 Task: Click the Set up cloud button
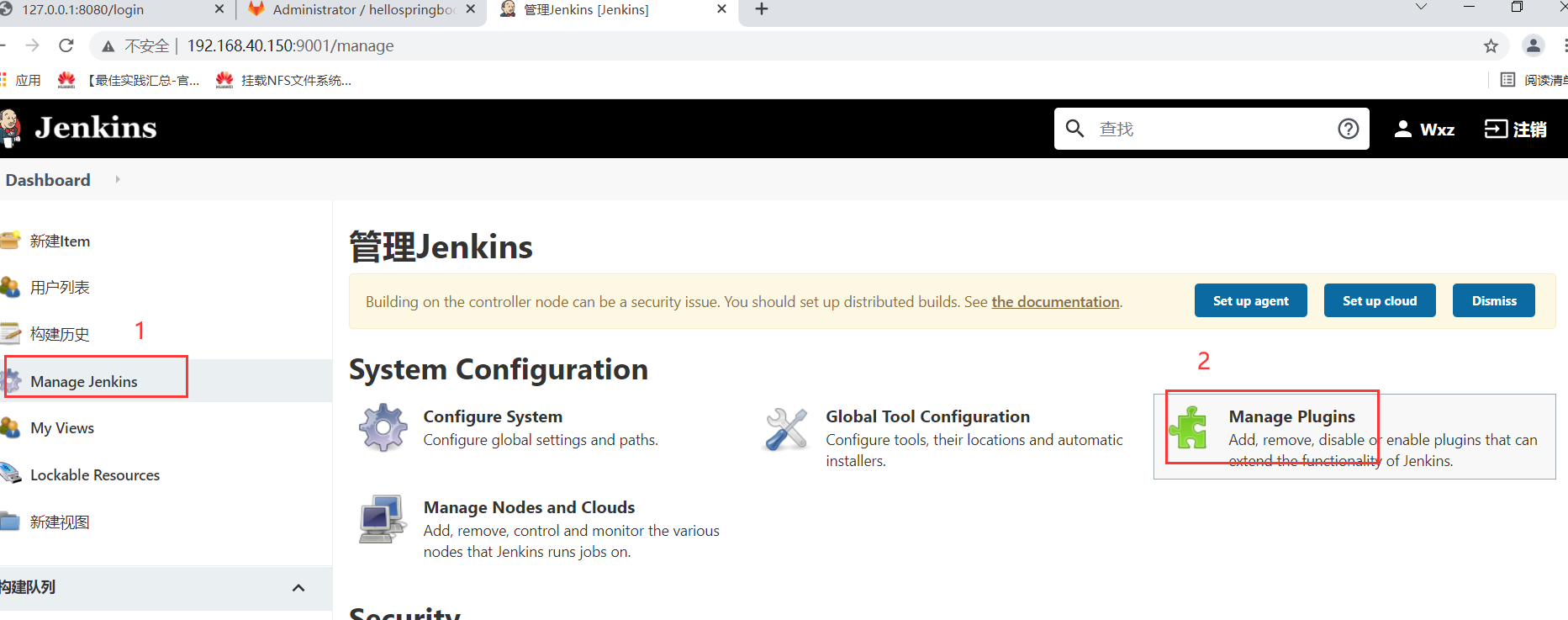(x=1380, y=300)
